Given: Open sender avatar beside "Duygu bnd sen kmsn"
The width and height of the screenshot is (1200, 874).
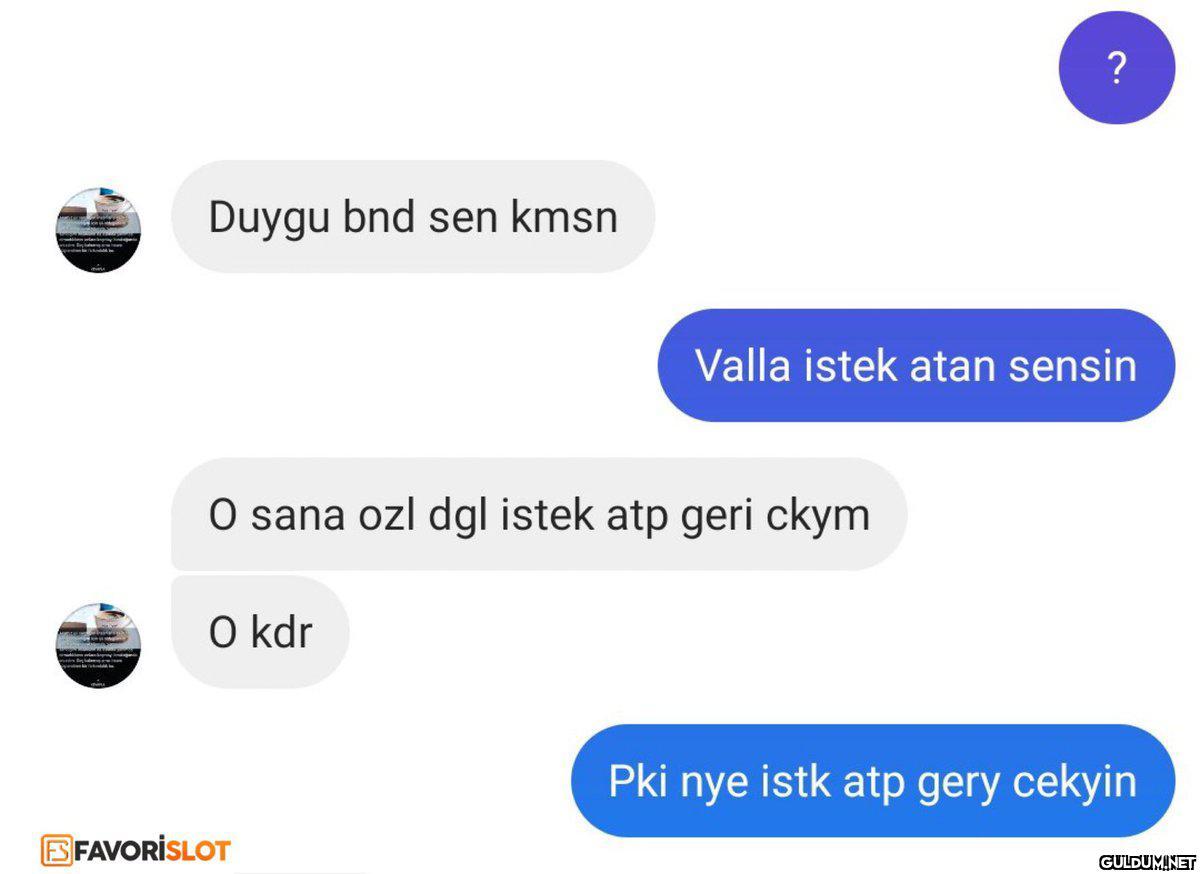Looking at the screenshot, I should [98, 229].
